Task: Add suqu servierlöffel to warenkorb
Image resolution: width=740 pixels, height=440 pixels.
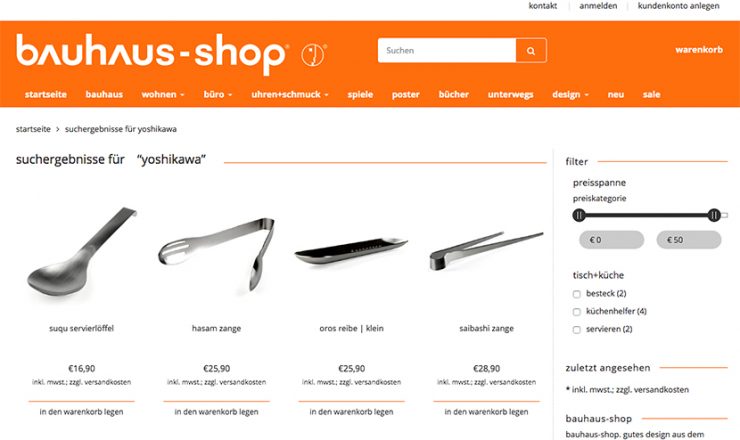Action: [82, 412]
